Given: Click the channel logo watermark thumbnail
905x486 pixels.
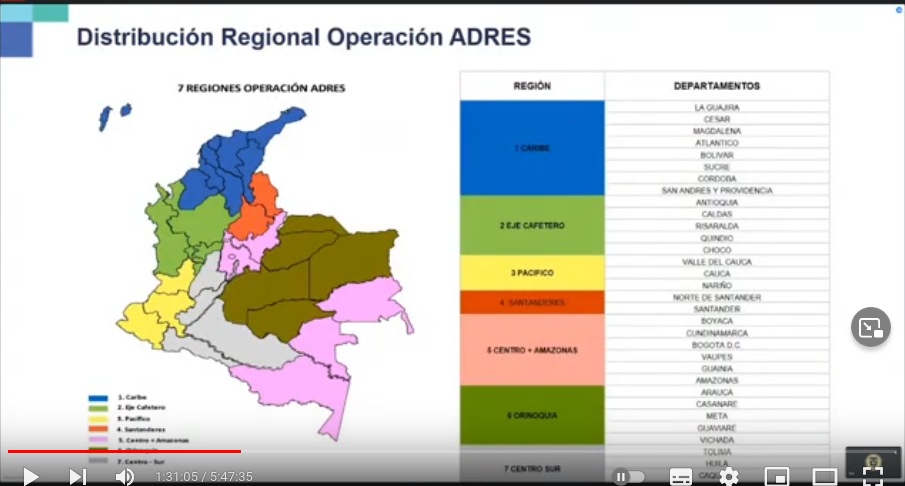Looking at the screenshot, I should (873, 461).
